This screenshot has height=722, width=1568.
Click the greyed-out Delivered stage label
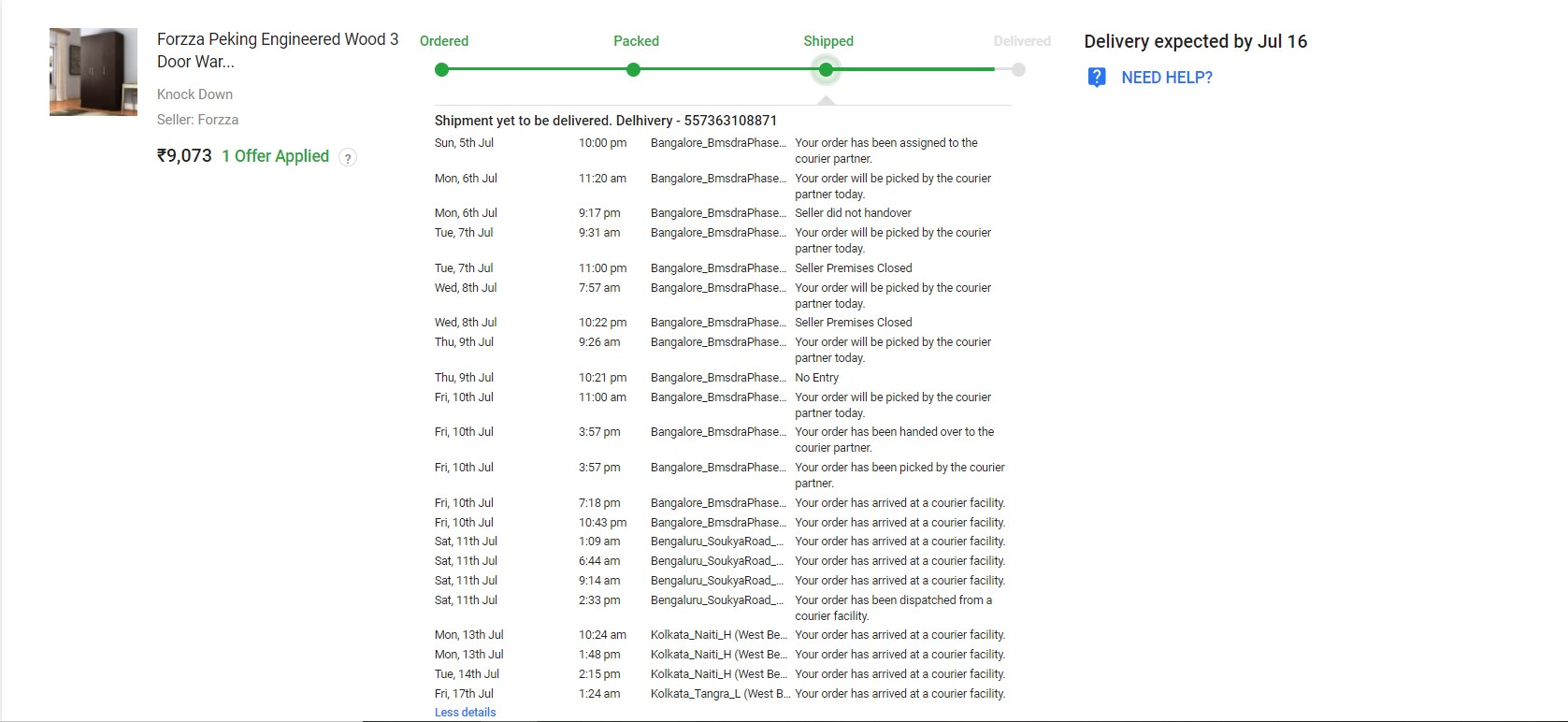(x=1021, y=41)
